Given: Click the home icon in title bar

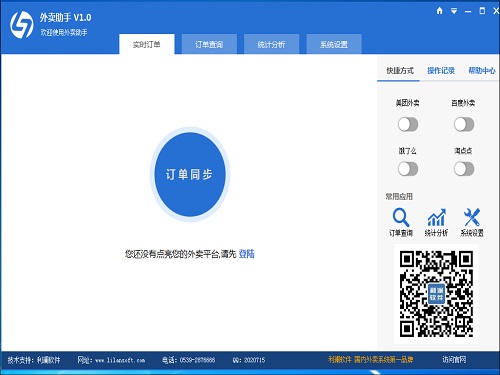Looking at the screenshot, I should [x=440, y=11].
